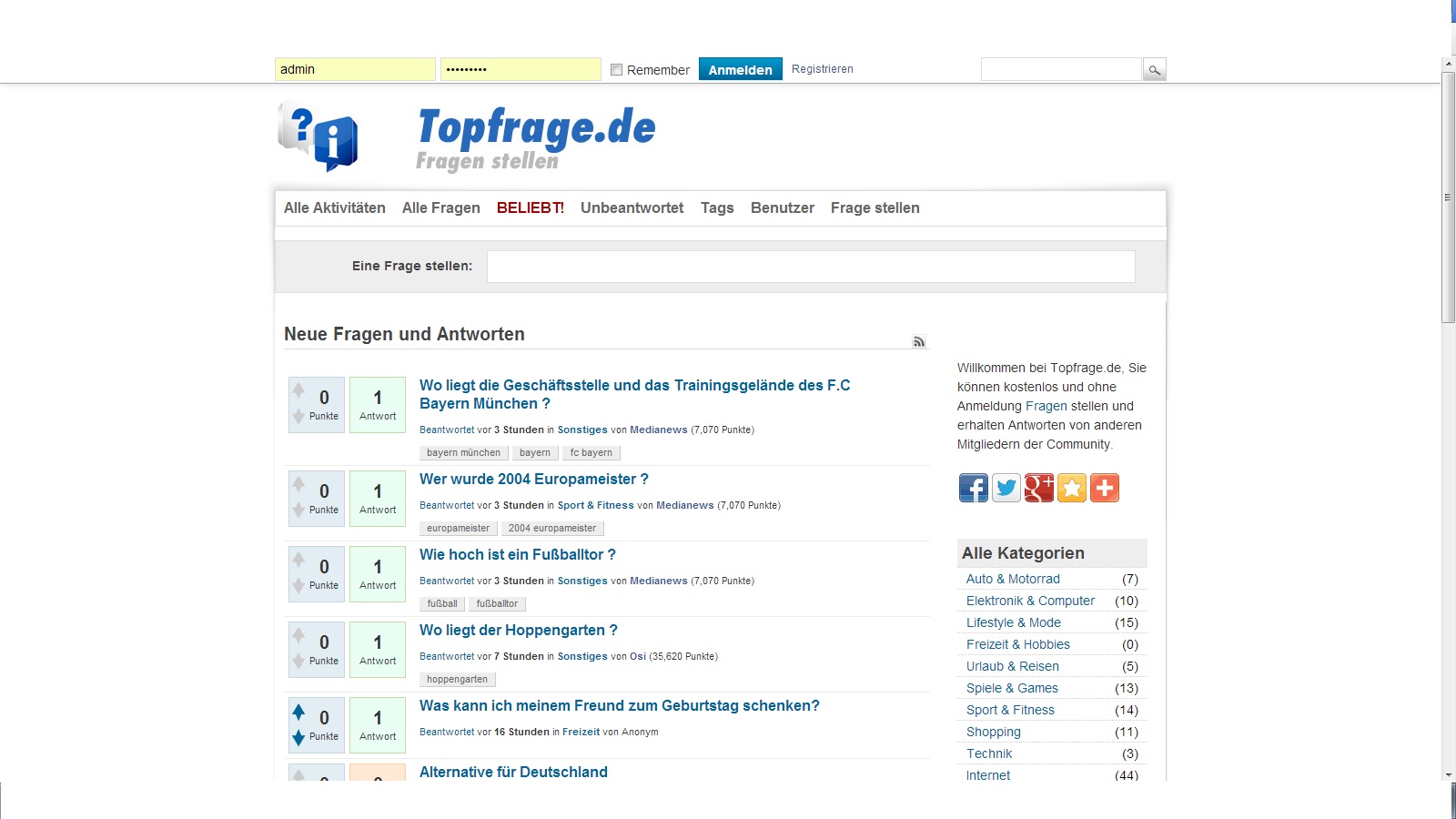This screenshot has height=819, width=1456.
Task: Open Lifestyle & Mode category
Action: coord(1014,622)
